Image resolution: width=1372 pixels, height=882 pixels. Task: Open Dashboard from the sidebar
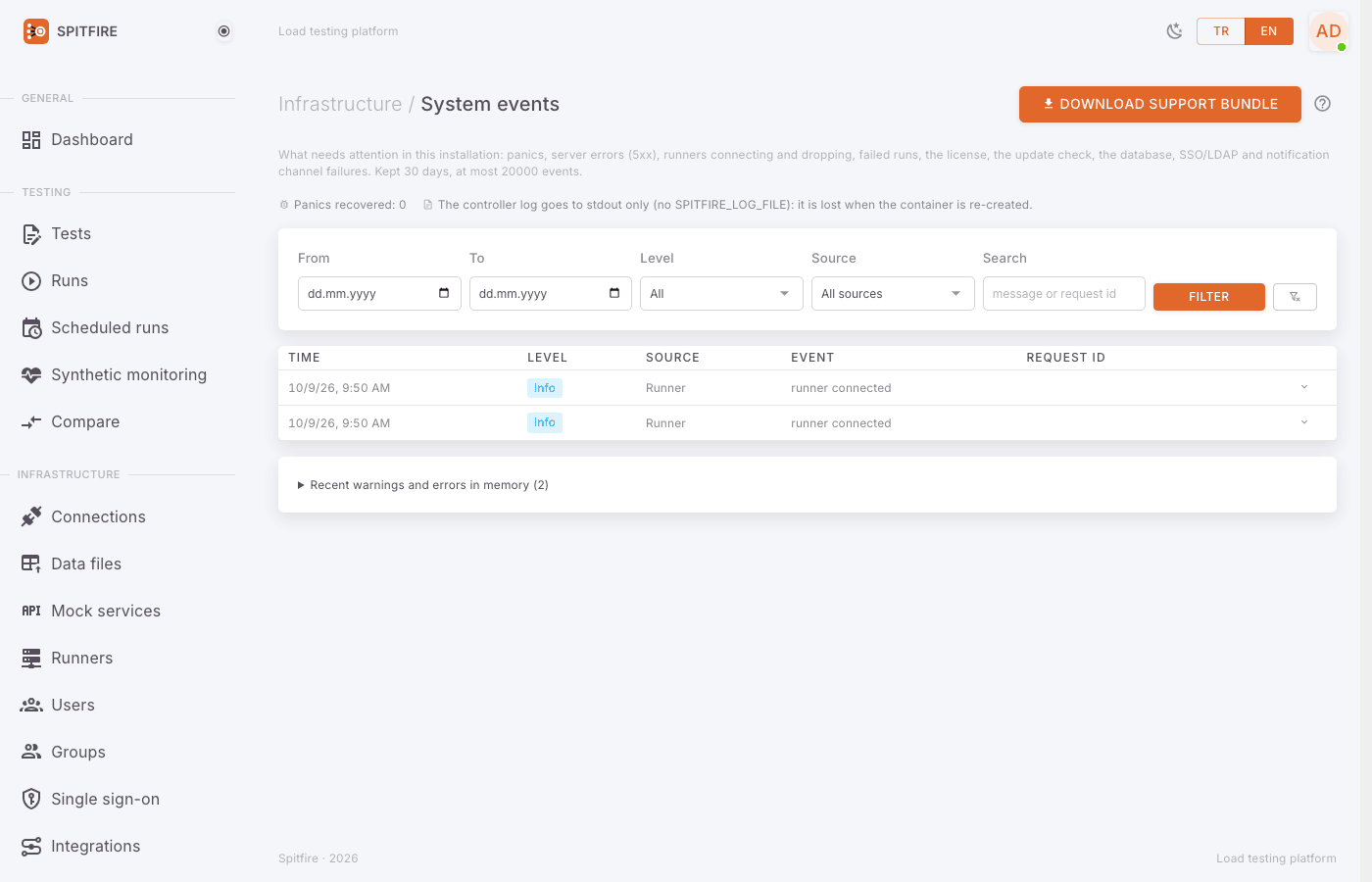(x=91, y=139)
